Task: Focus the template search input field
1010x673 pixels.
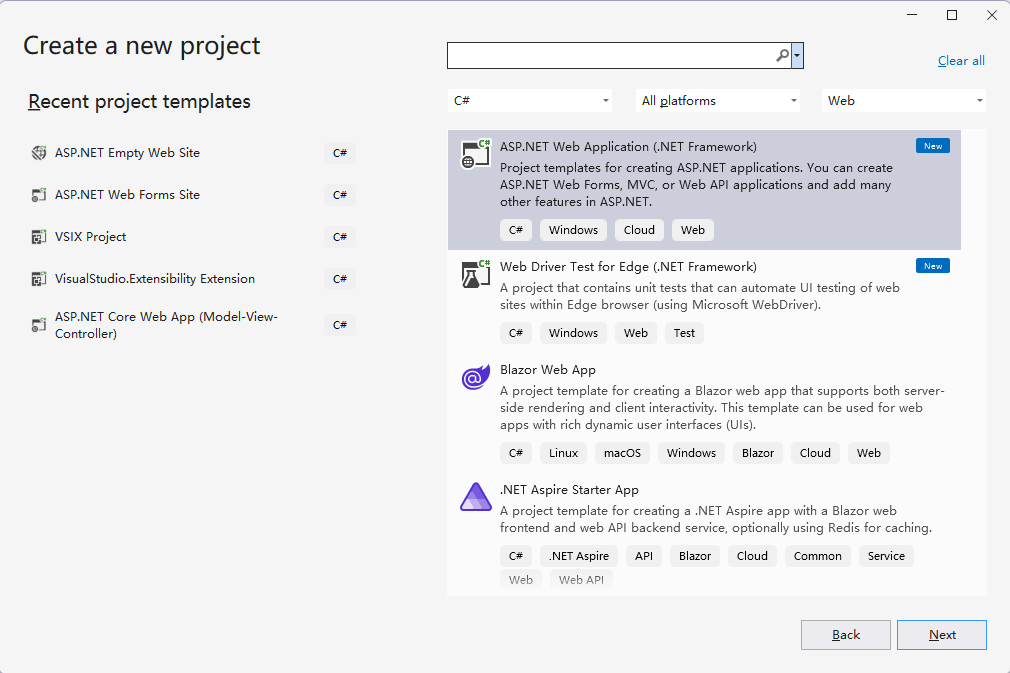Action: [611, 55]
